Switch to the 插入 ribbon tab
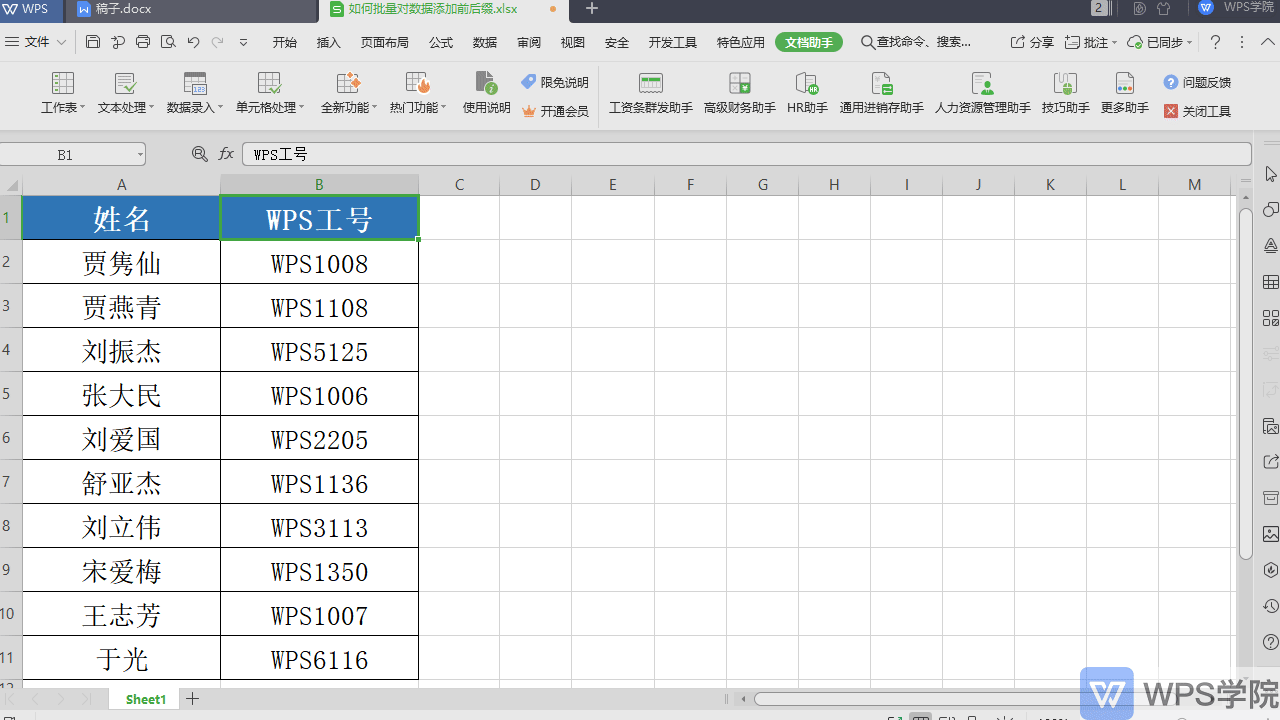1280x720 pixels. point(328,42)
